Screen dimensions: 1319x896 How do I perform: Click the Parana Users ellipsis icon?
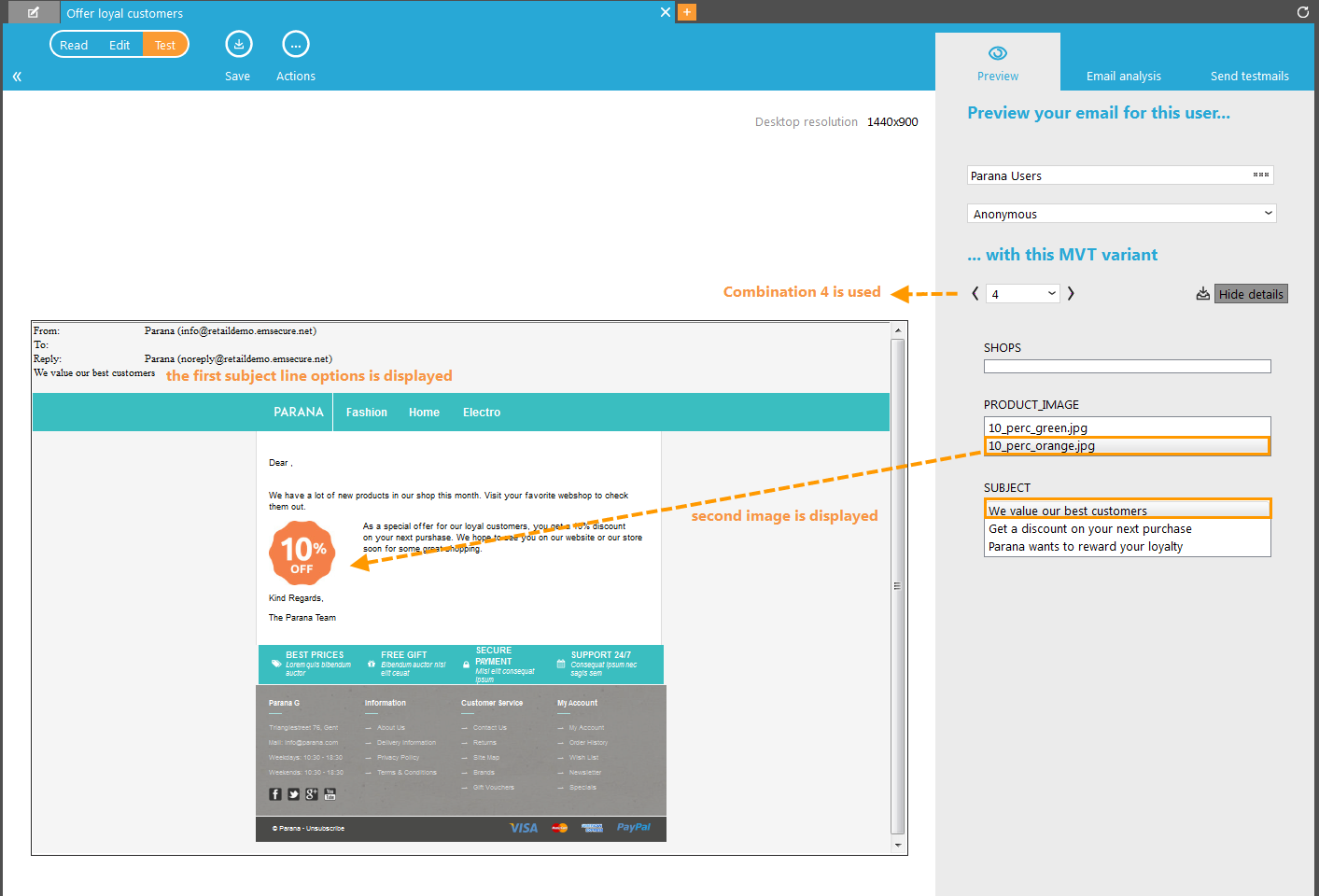pos(1260,175)
